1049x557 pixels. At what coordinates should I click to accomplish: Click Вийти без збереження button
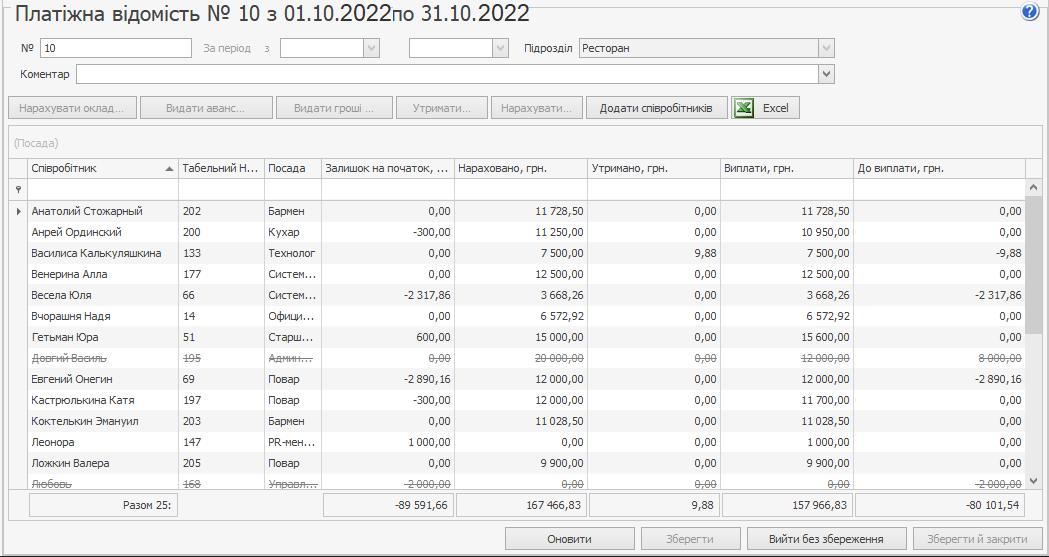[826, 539]
